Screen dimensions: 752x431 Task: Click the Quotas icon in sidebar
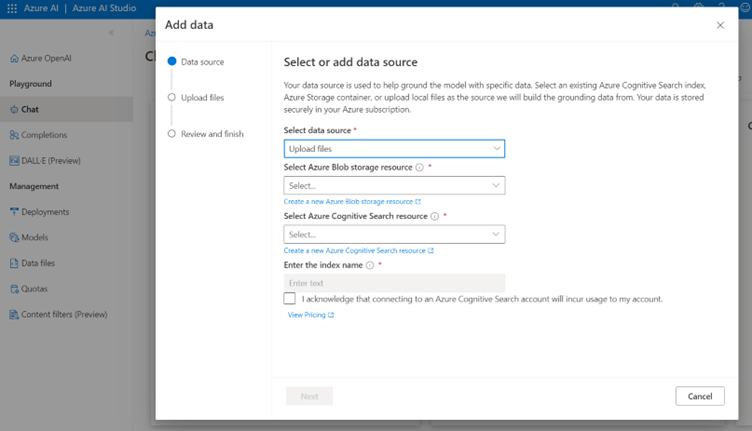point(14,289)
